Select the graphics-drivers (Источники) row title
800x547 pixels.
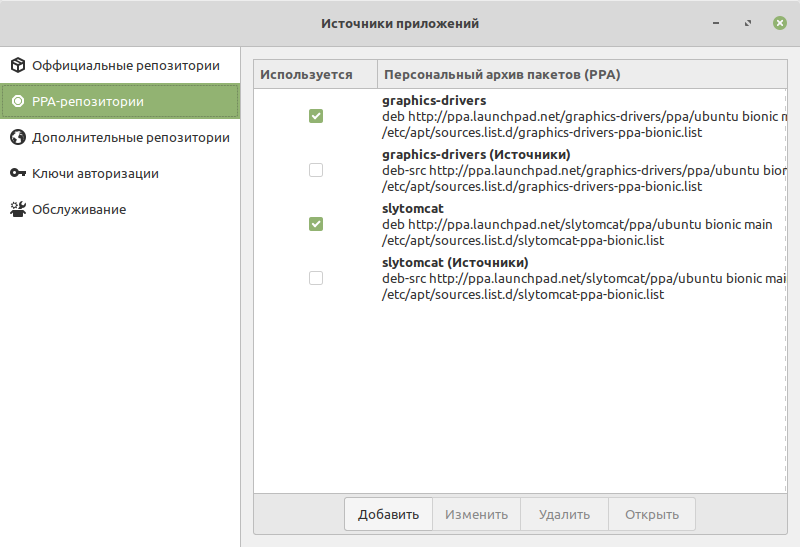477,155
